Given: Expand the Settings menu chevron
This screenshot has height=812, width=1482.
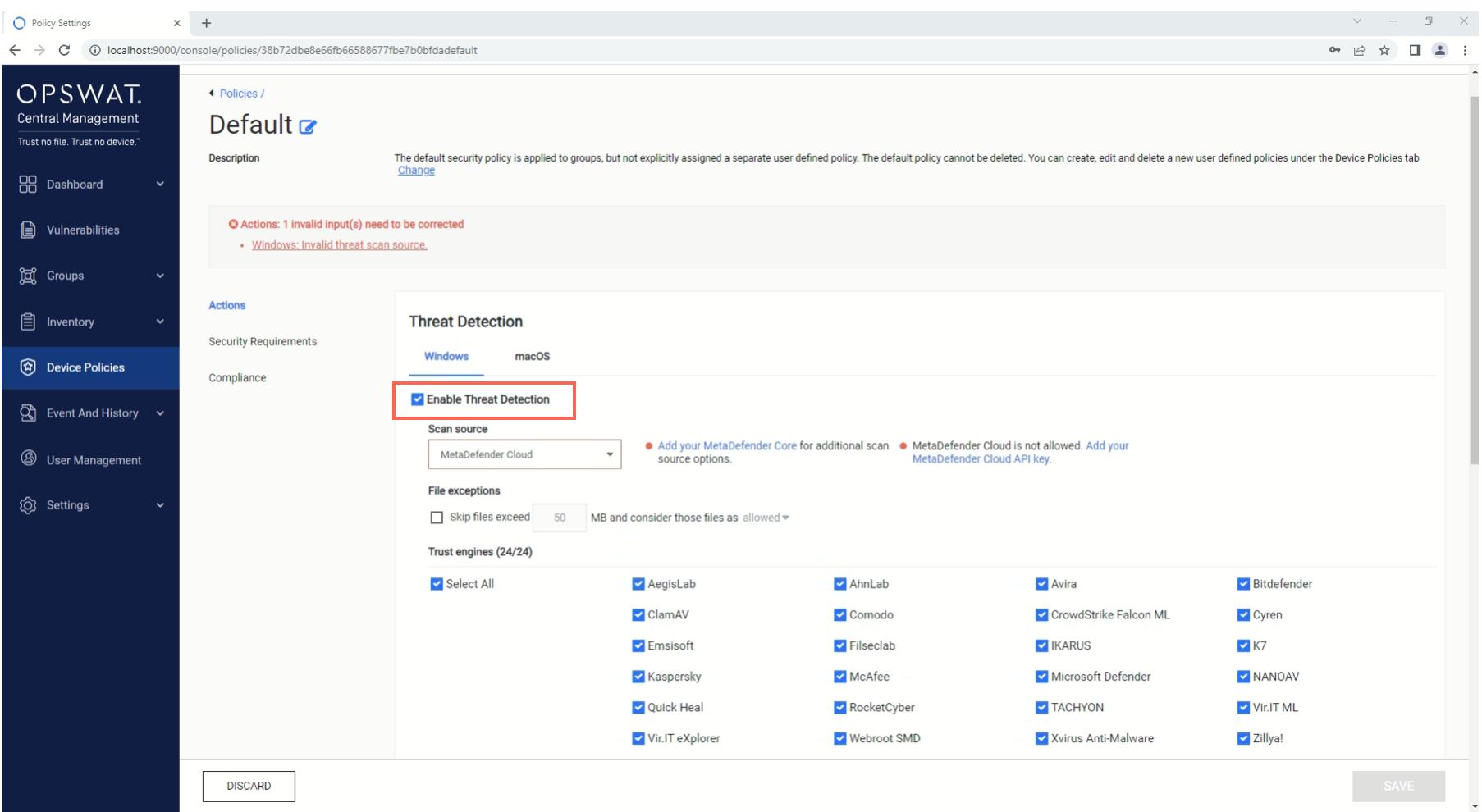Looking at the screenshot, I should click(x=161, y=505).
